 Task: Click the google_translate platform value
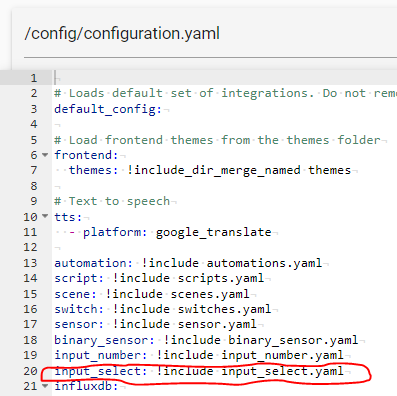(x=214, y=232)
